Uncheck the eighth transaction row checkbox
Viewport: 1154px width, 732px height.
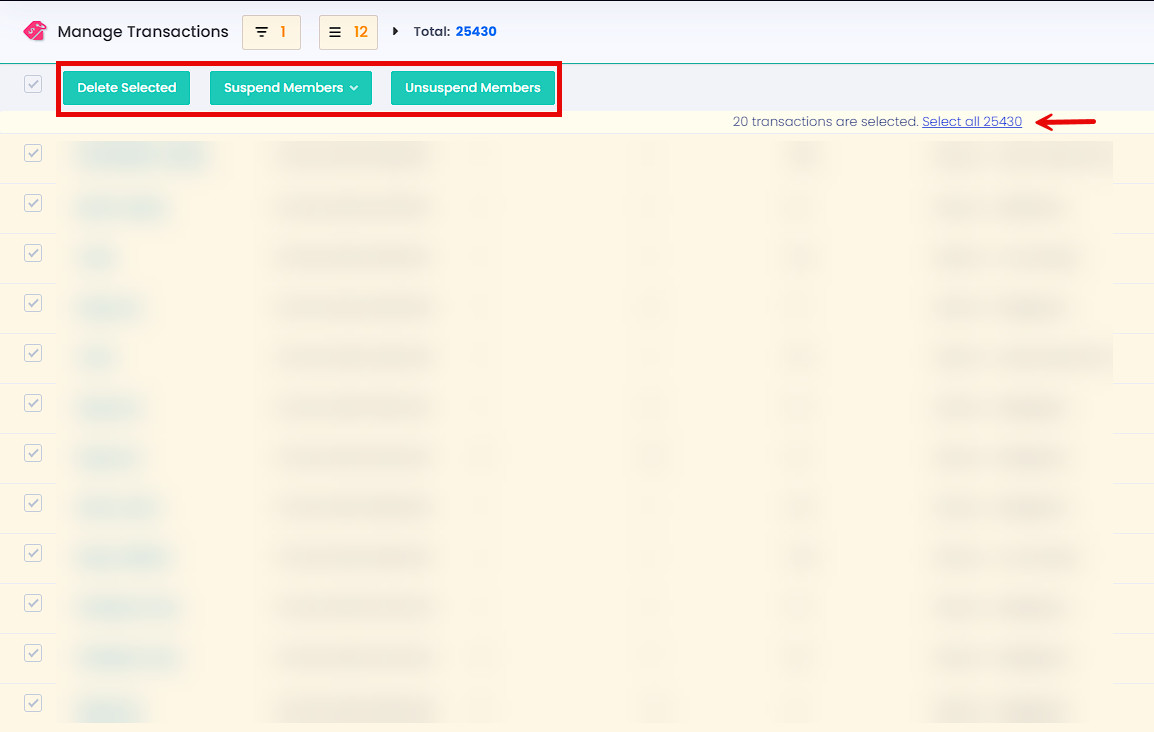(33, 503)
